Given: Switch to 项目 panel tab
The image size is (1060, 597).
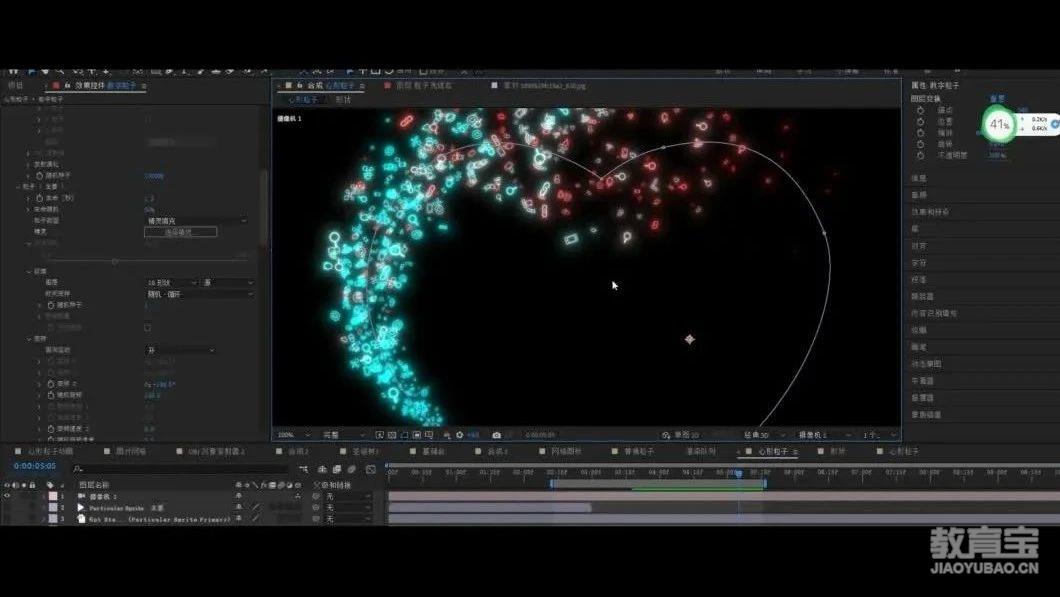Looking at the screenshot, I should click(15, 86).
